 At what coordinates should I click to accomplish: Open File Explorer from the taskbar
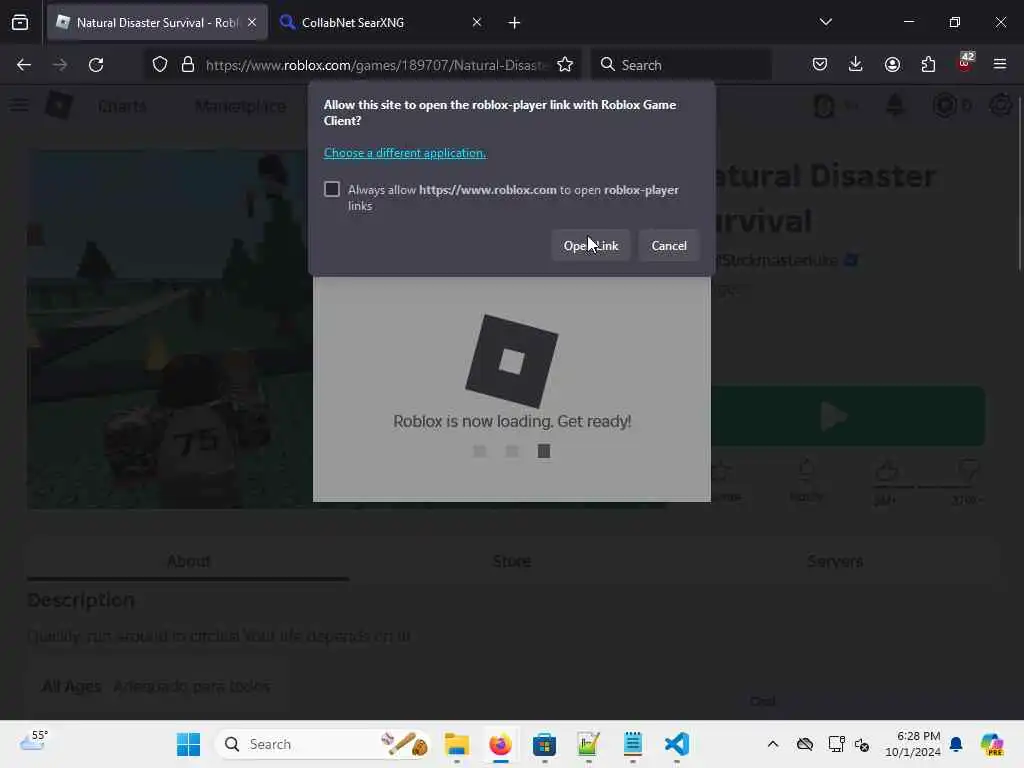point(456,744)
